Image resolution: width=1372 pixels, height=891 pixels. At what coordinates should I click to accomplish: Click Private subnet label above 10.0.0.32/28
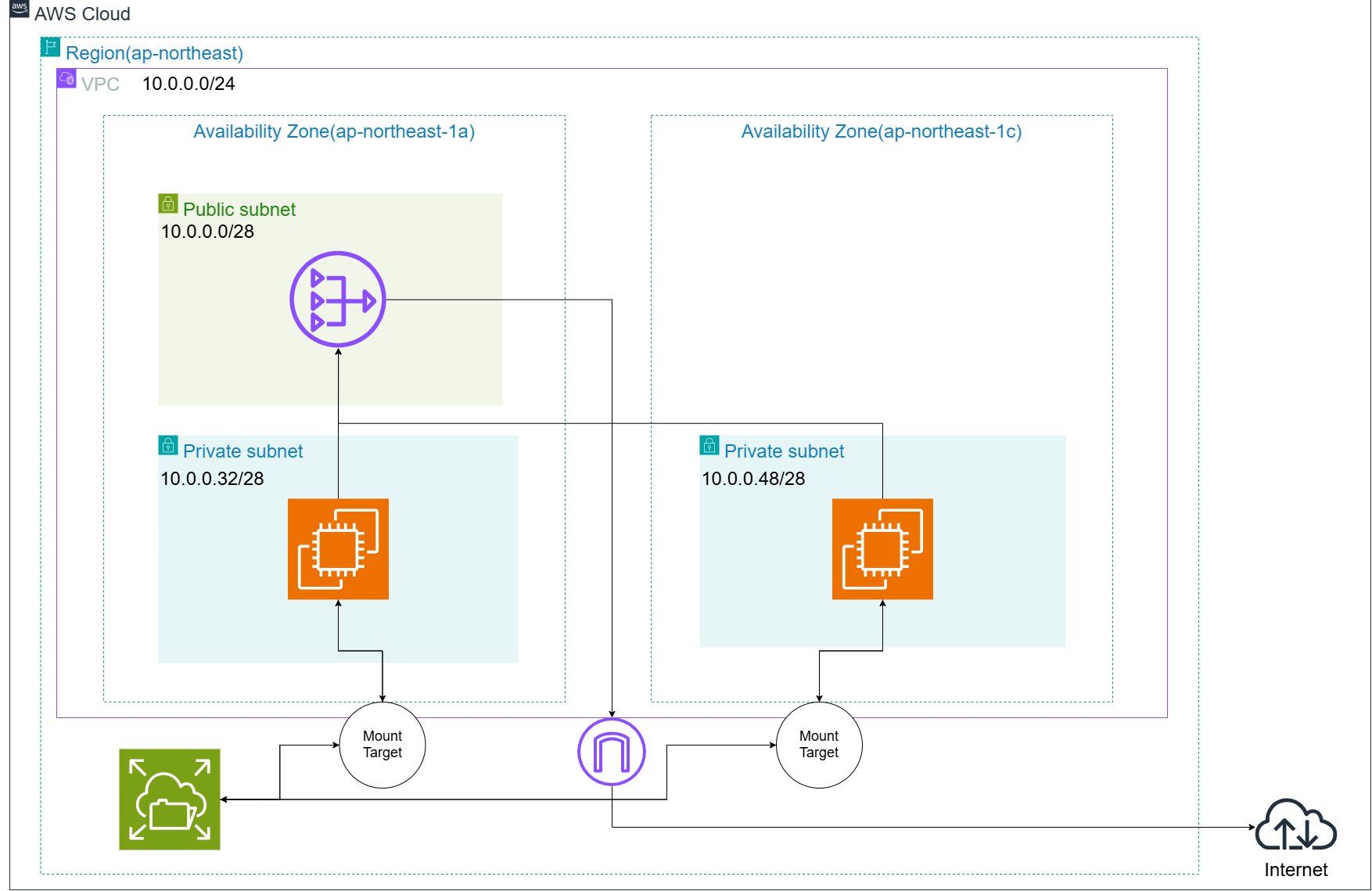pyautogui.click(x=243, y=451)
